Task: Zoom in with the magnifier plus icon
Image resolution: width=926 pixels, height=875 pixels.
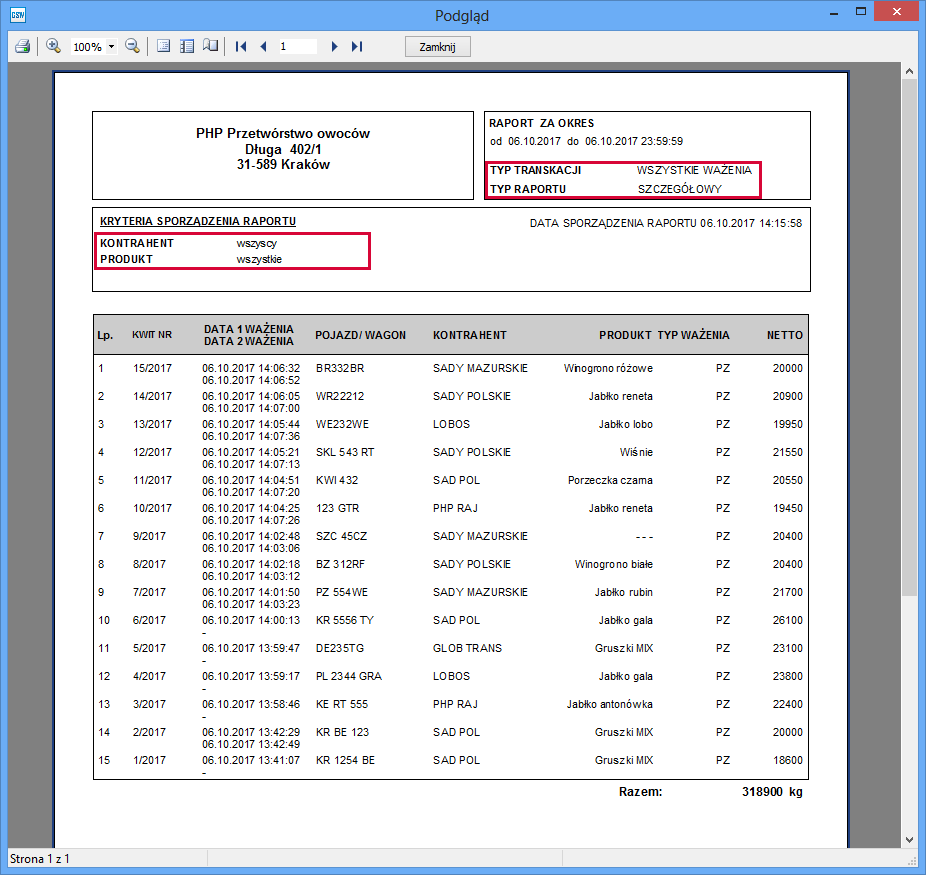Action: (x=54, y=47)
